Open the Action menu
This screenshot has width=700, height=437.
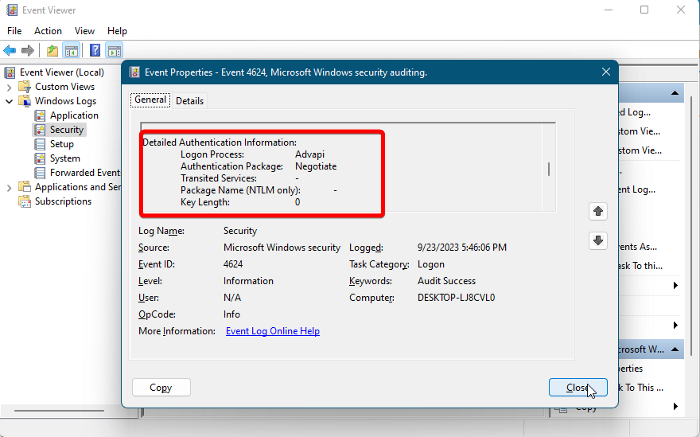48,31
